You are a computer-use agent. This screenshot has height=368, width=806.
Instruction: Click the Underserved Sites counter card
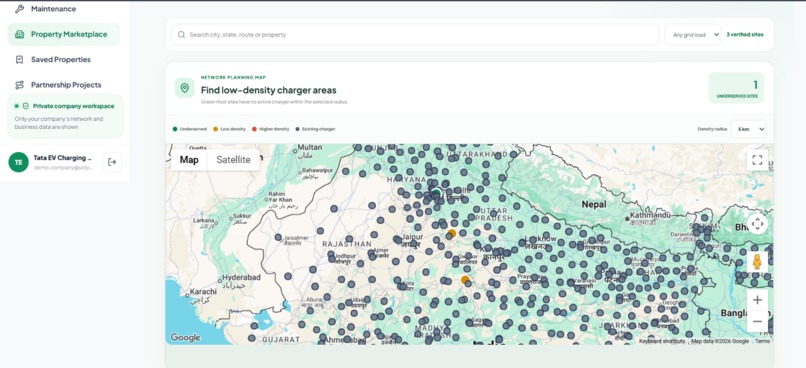coord(736,88)
